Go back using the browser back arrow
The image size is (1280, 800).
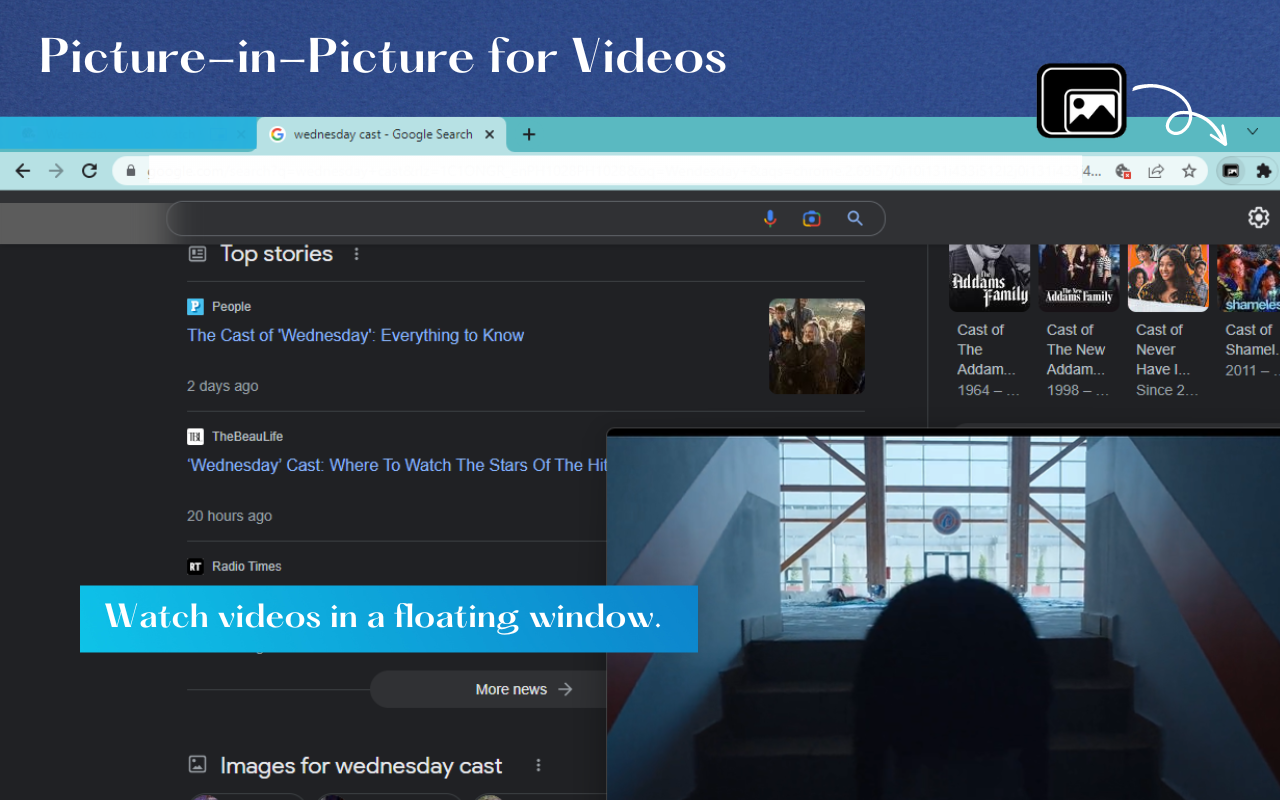(x=23, y=171)
